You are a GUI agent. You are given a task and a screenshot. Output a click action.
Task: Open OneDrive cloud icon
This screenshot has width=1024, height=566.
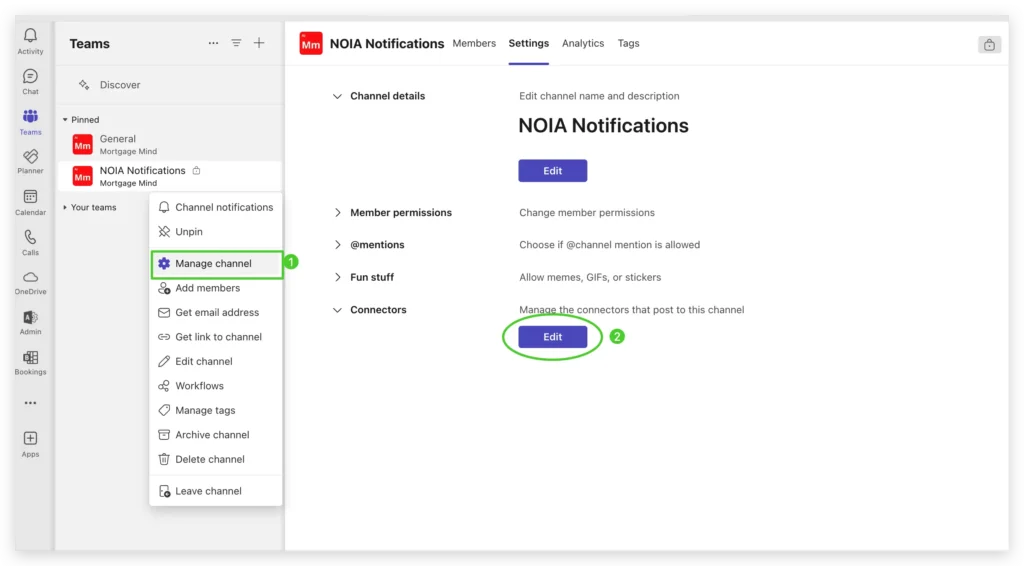(x=30, y=279)
